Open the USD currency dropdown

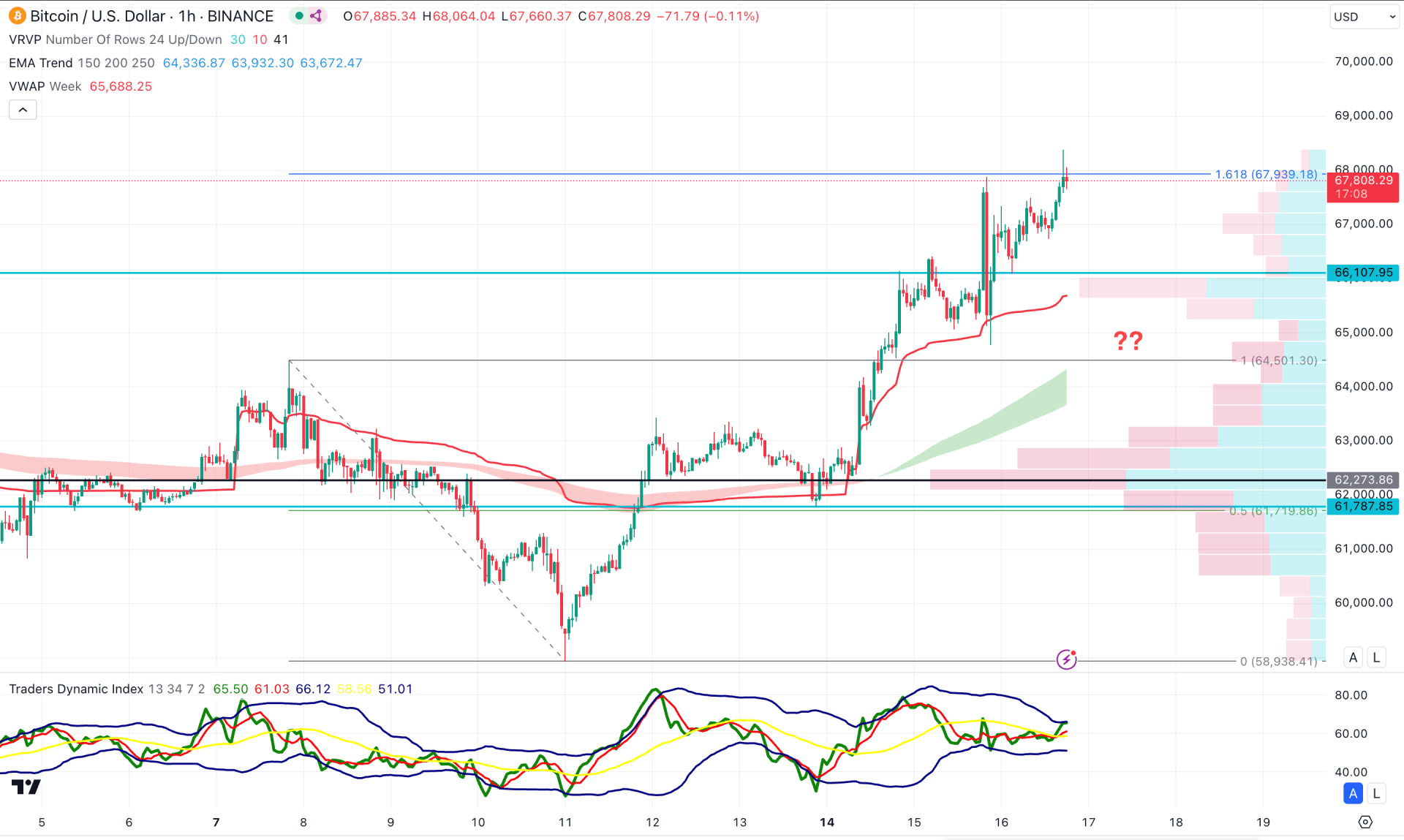[1364, 16]
